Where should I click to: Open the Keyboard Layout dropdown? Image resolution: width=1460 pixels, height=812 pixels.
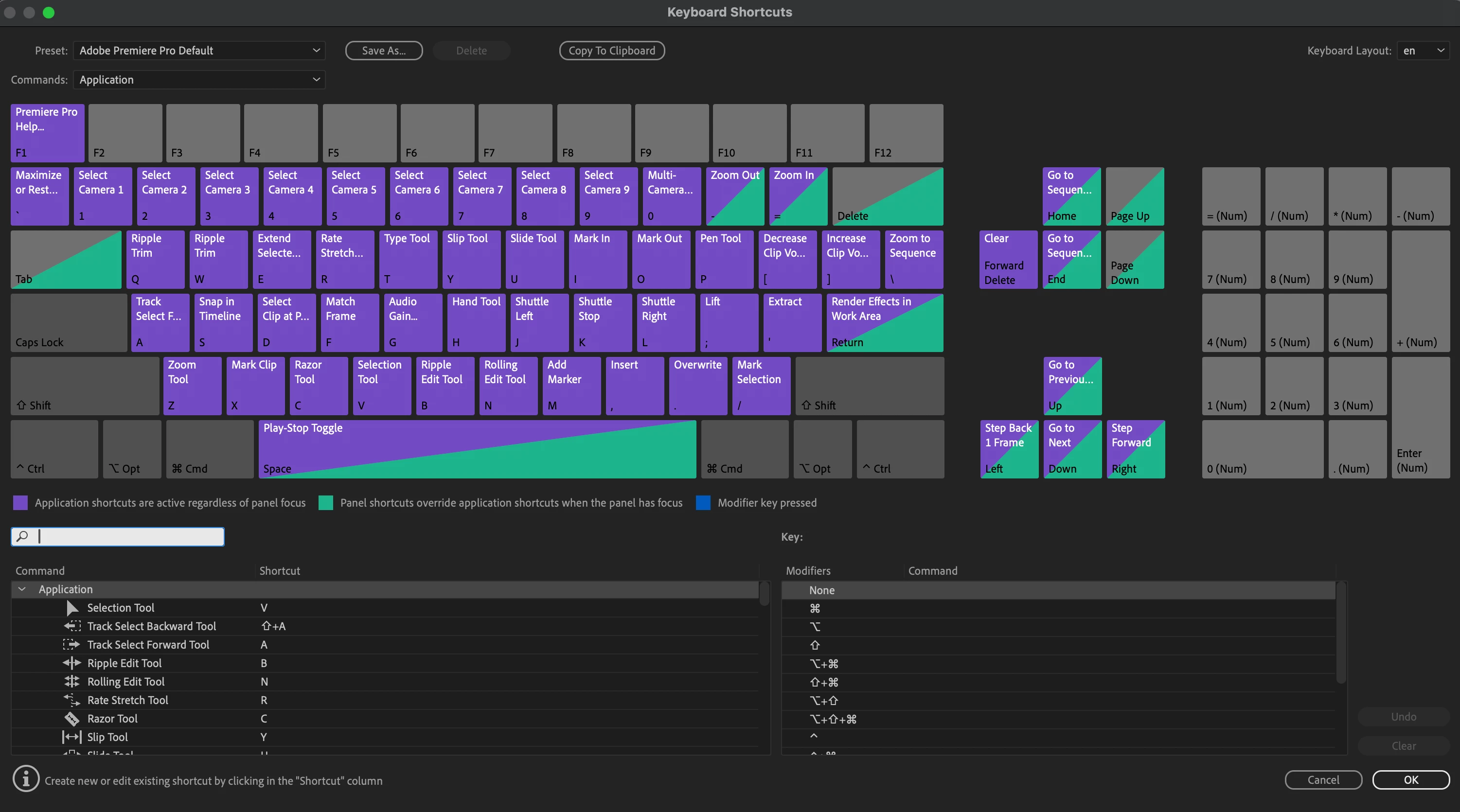pyautogui.click(x=1423, y=51)
